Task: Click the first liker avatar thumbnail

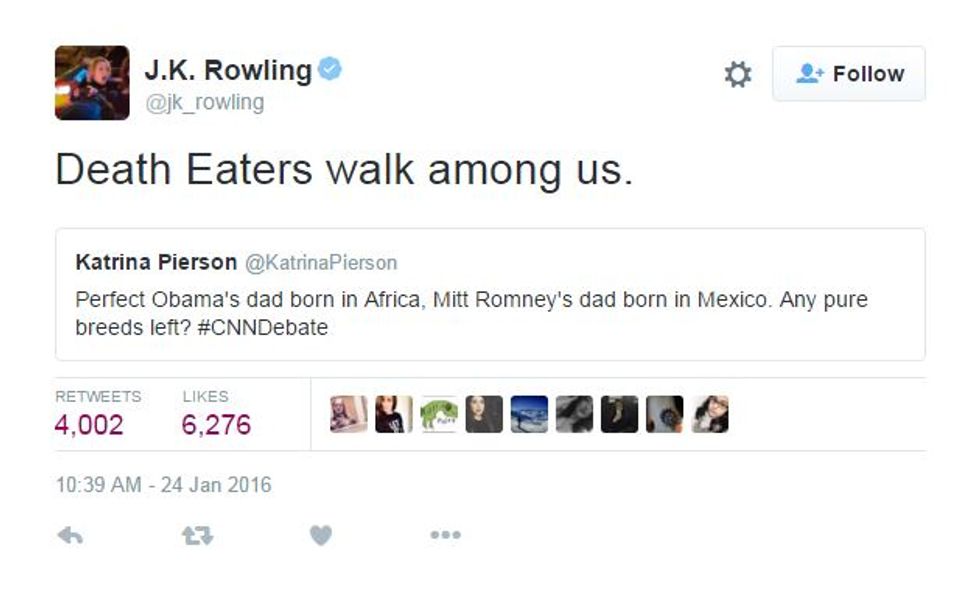Action: [349, 414]
